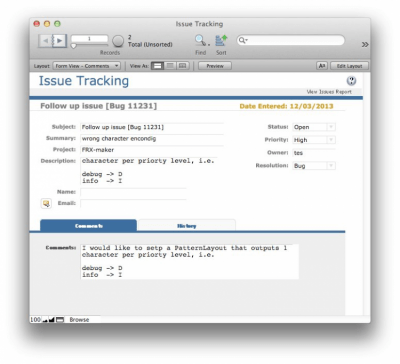
Task: Switch to Table view toggle
Action: (182, 66)
